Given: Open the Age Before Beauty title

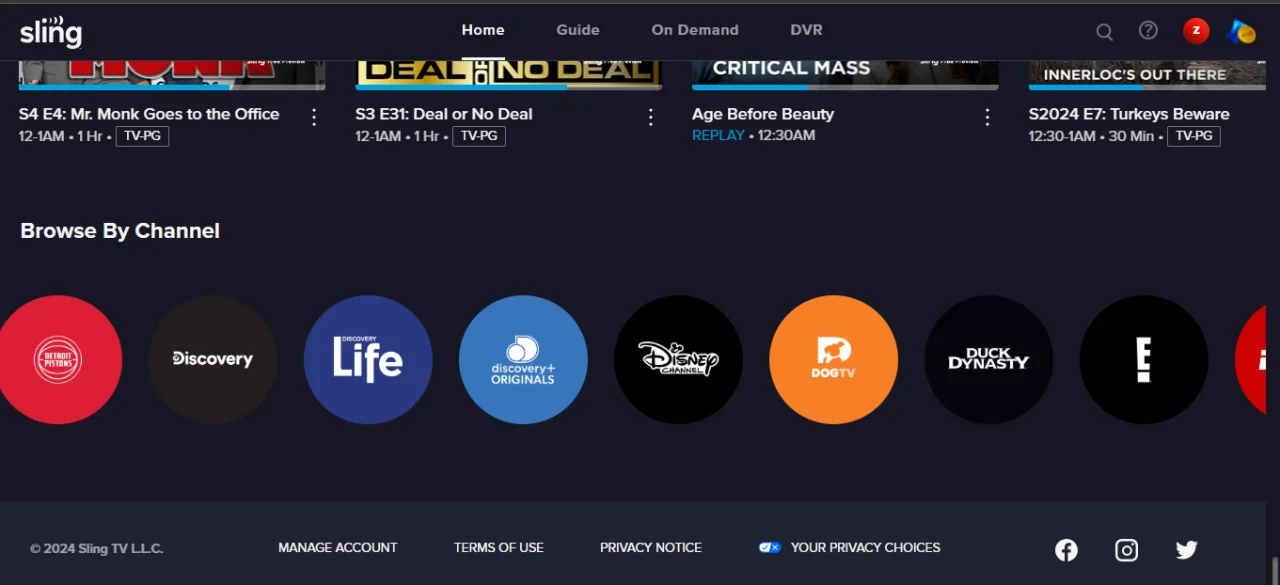Looking at the screenshot, I should [763, 114].
